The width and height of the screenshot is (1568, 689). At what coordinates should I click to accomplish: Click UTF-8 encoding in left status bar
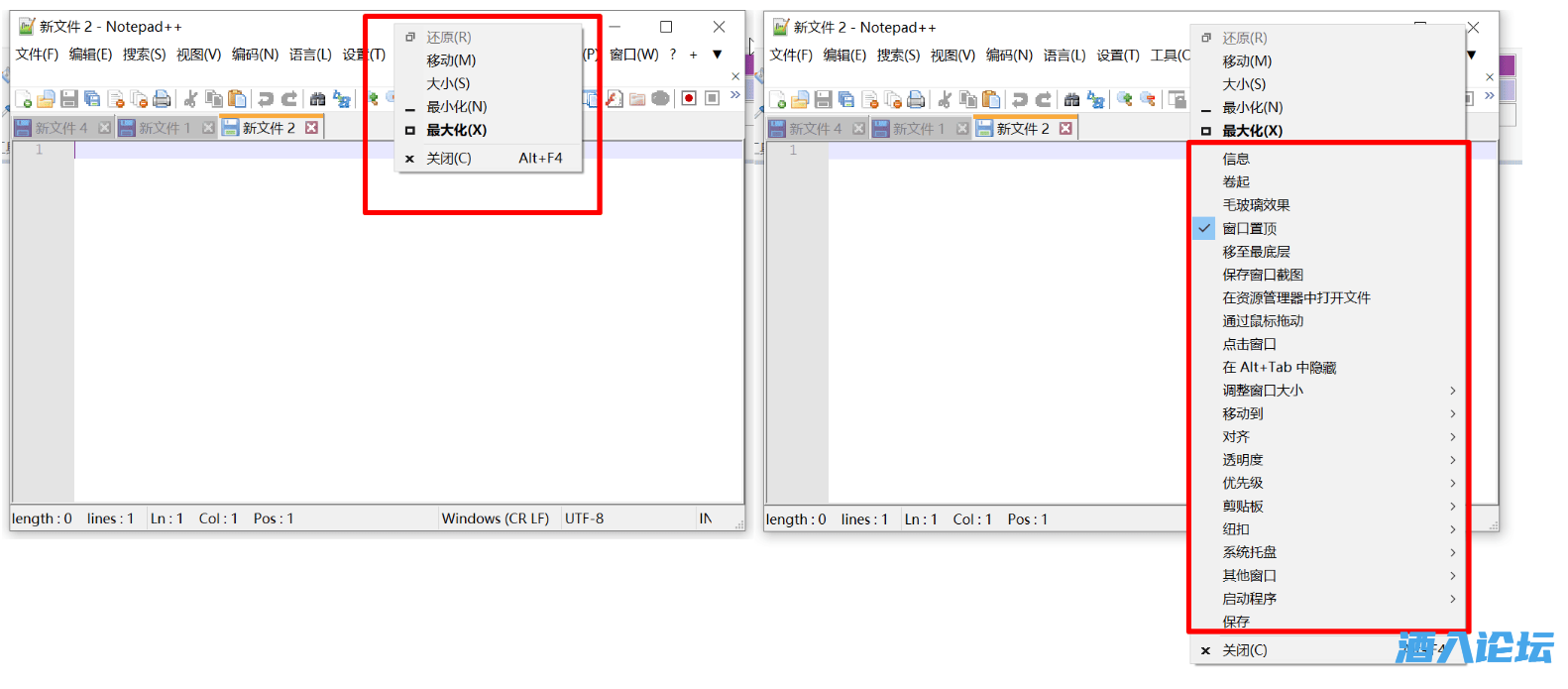585,518
